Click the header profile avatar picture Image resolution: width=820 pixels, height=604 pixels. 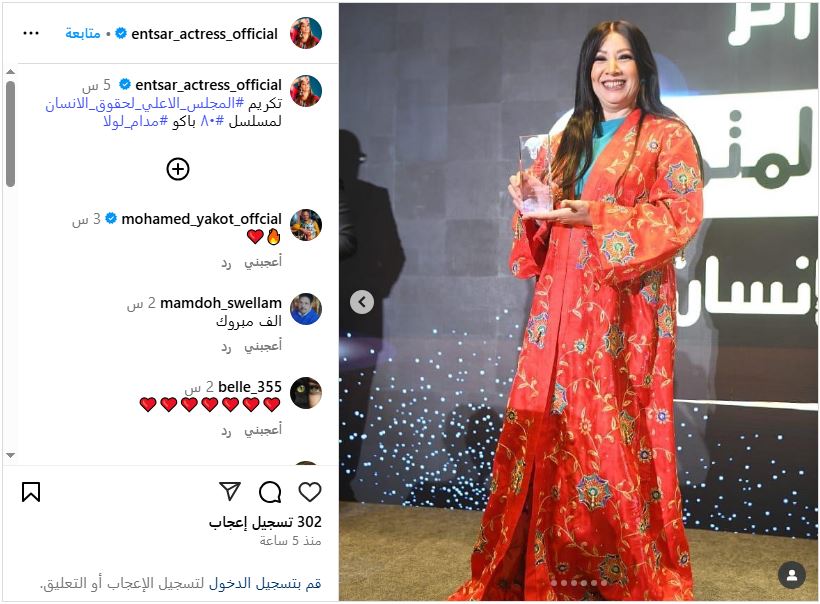[x=305, y=33]
